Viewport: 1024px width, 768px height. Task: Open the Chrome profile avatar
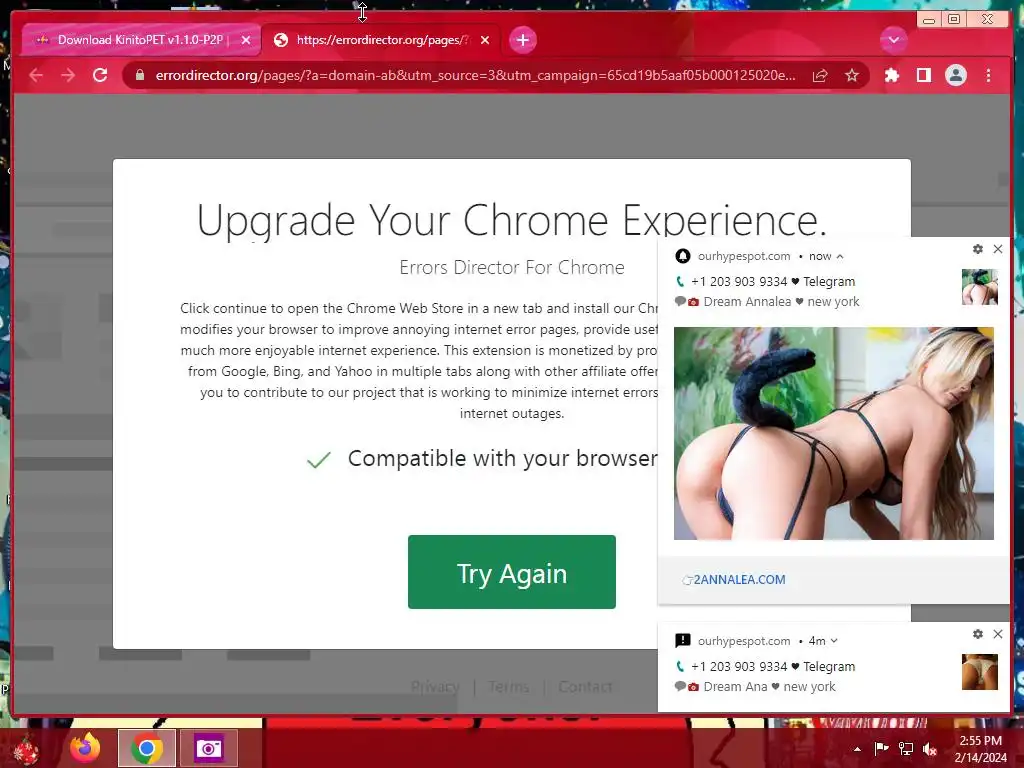[956, 76]
